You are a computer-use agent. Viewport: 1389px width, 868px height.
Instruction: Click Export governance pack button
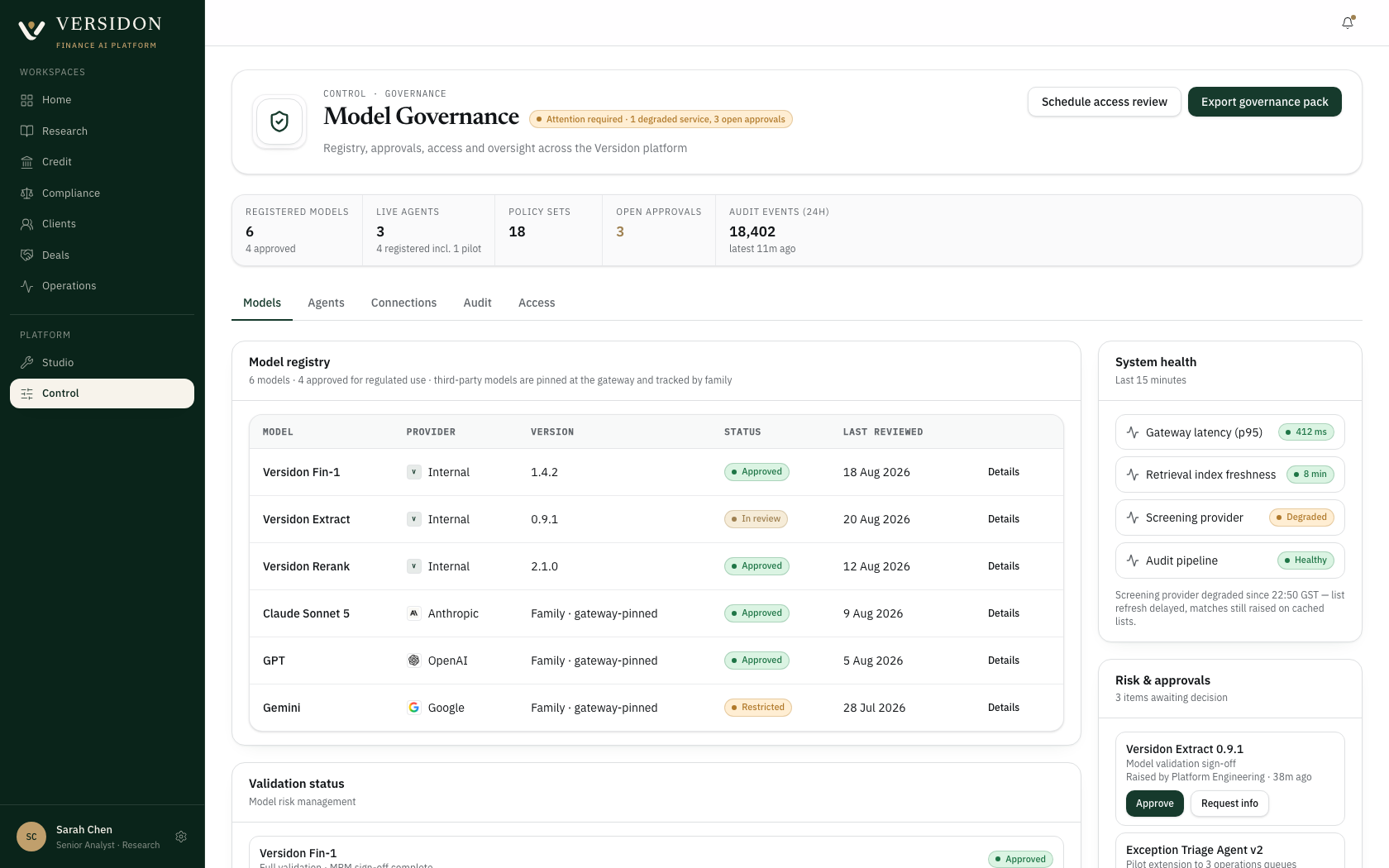click(x=1264, y=102)
